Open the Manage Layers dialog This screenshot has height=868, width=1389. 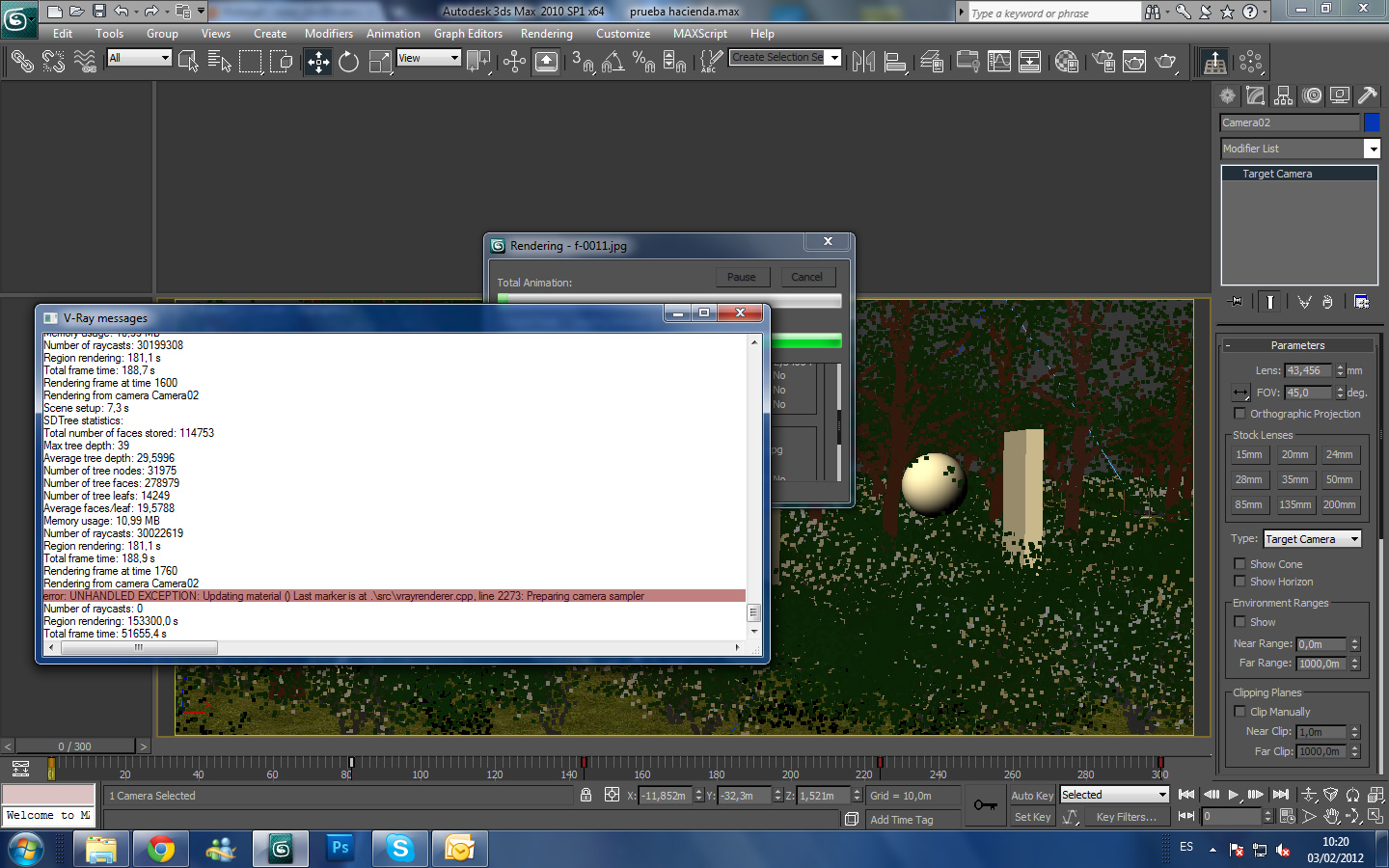tap(932, 62)
